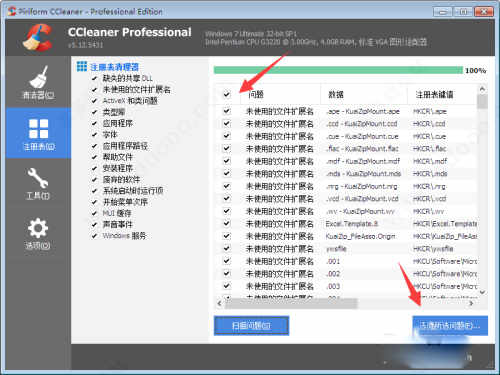
Task: Click the green 100% progress bar
Action: (338, 70)
